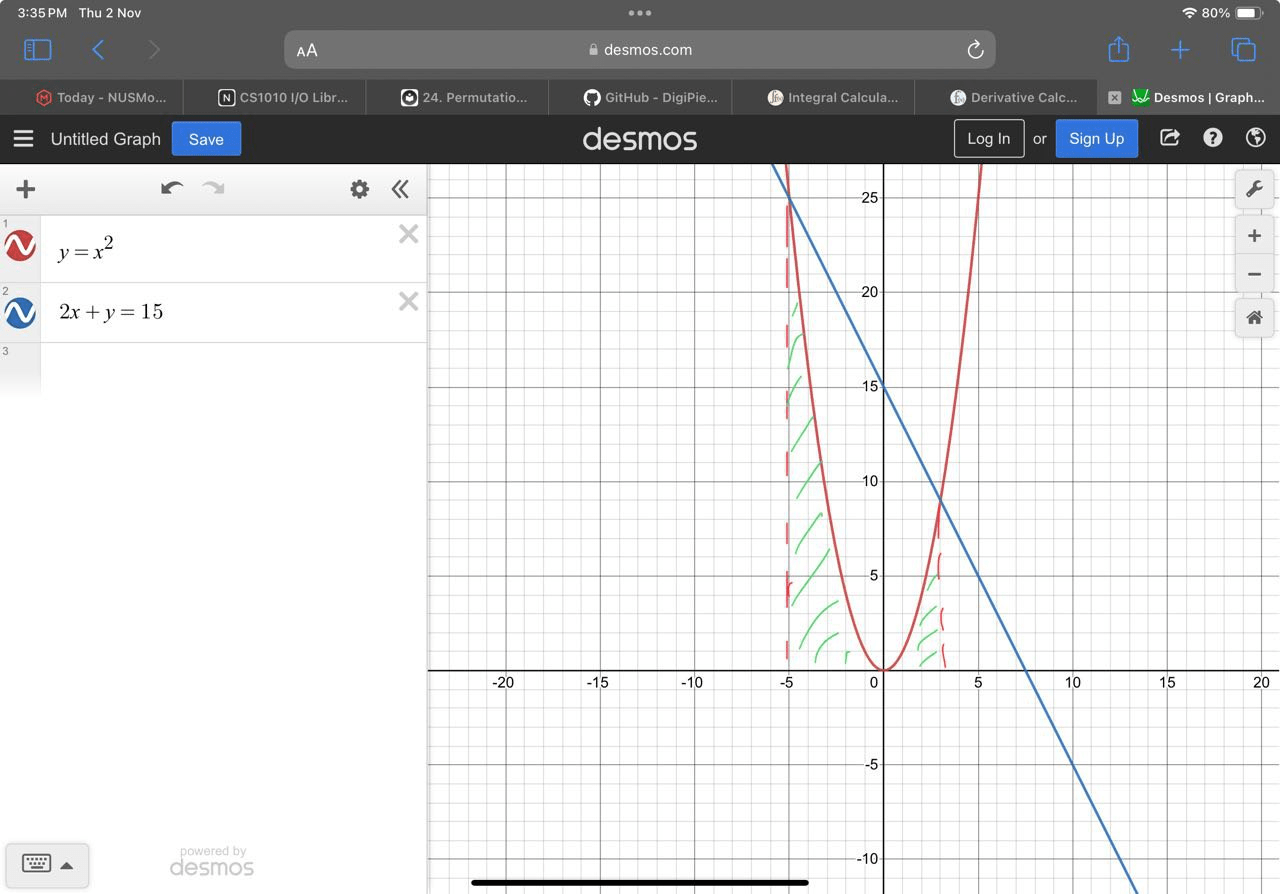Open expression list settings gear
The height and width of the screenshot is (894, 1280).
pyautogui.click(x=359, y=189)
